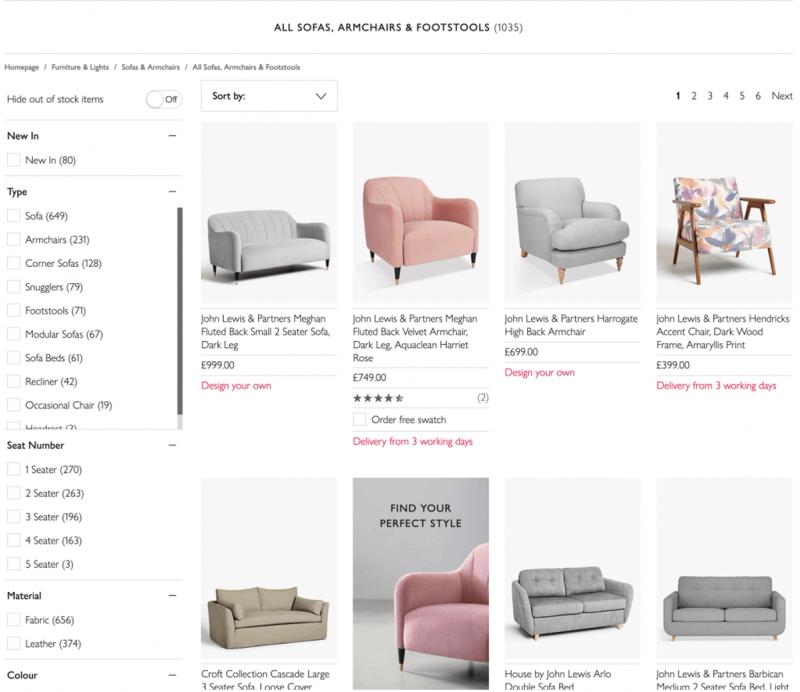The height and width of the screenshot is (692, 800).
Task: Click Design your own under £699.00 armchair
Action: pos(539,373)
